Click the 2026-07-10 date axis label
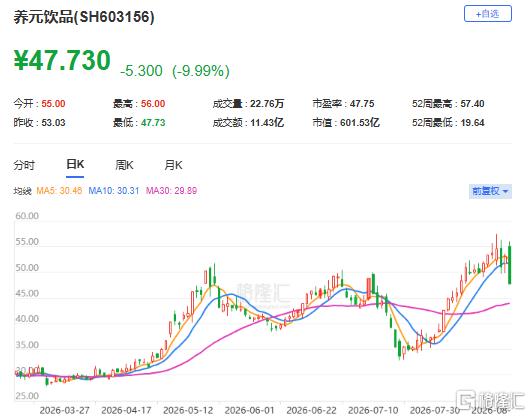The width and height of the screenshot is (531, 417). point(373,410)
